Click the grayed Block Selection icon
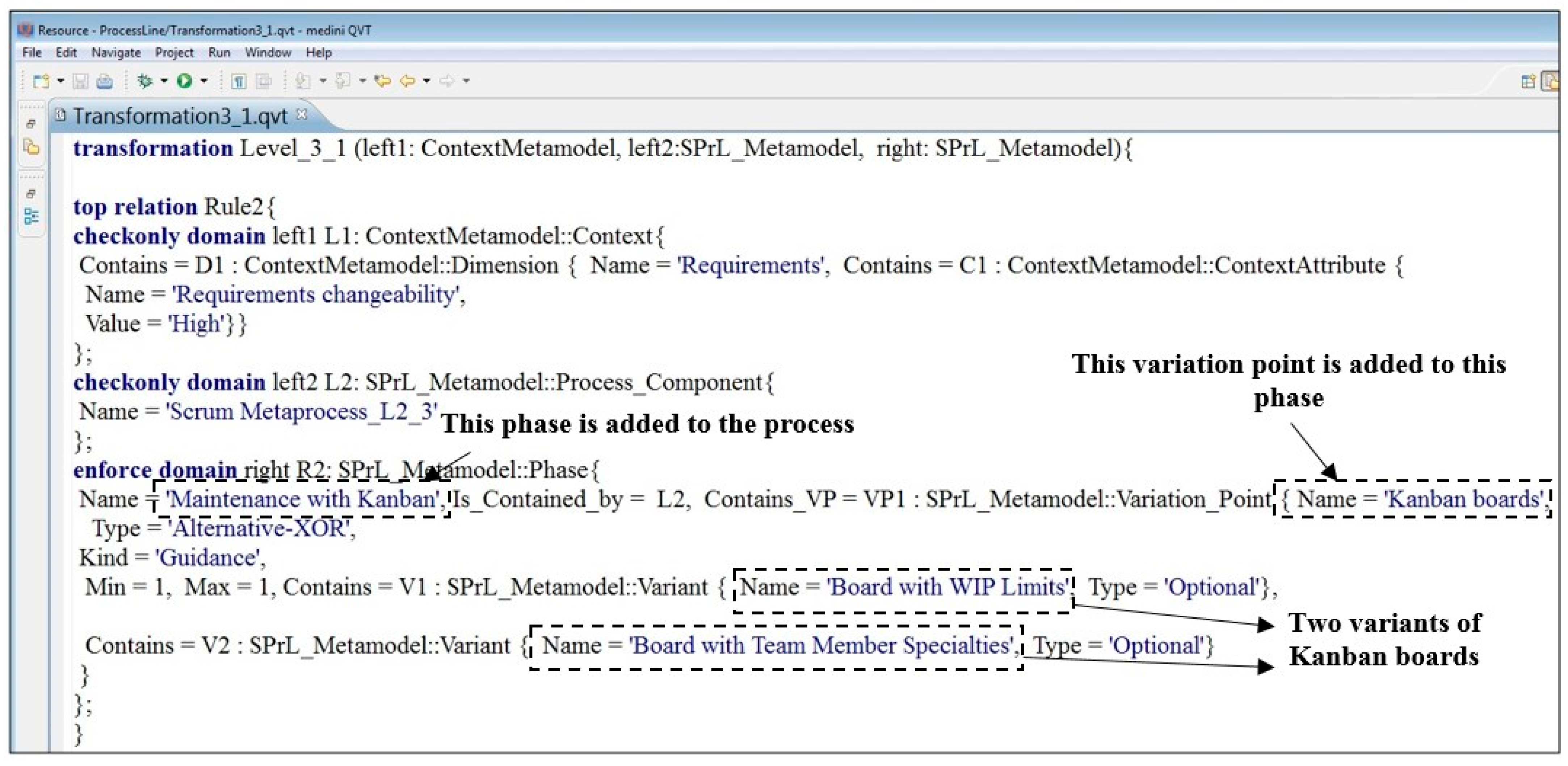The width and height of the screenshot is (1568, 766). click(264, 81)
